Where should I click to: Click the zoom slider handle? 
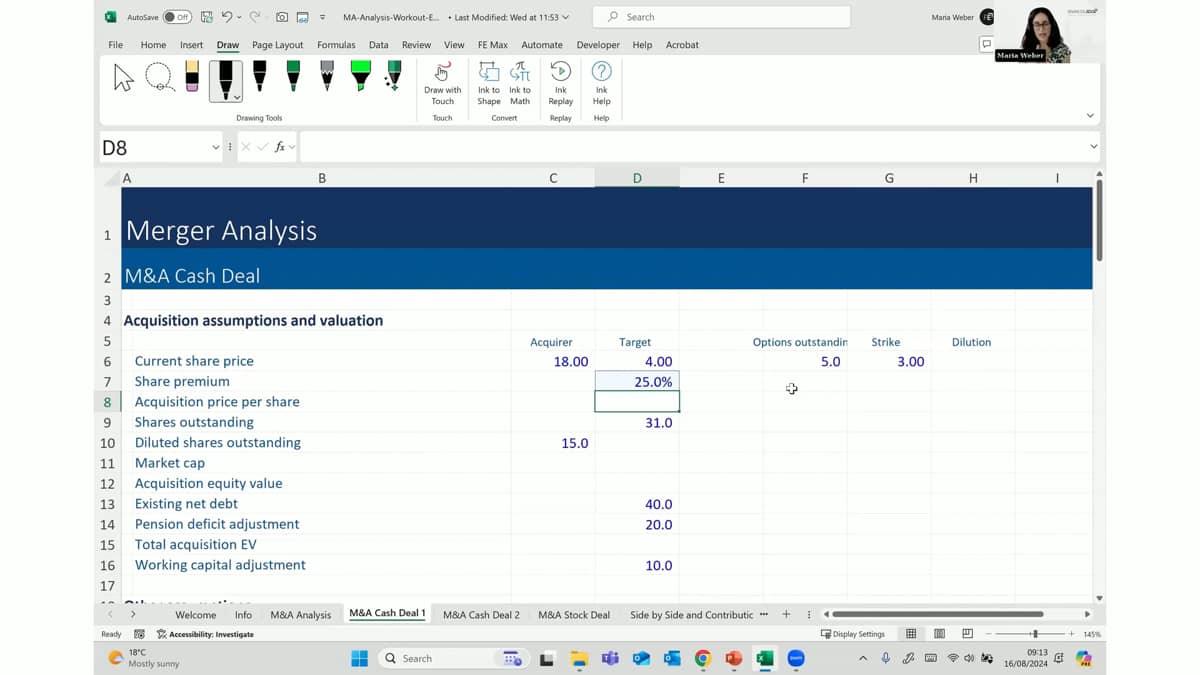[x=1035, y=634]
